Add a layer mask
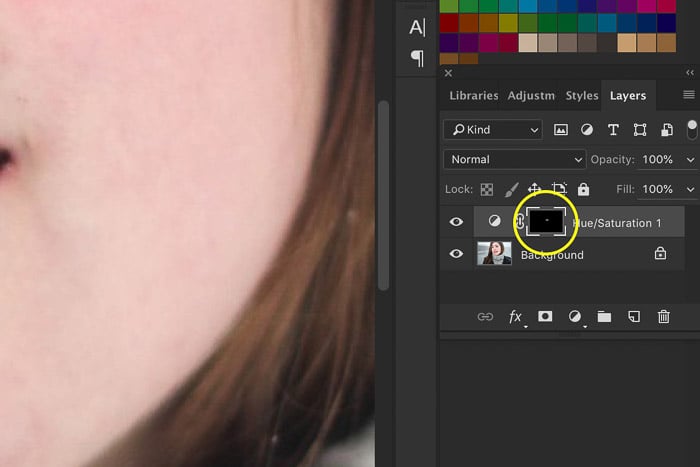The image size is (700, 467). [545, 317]
